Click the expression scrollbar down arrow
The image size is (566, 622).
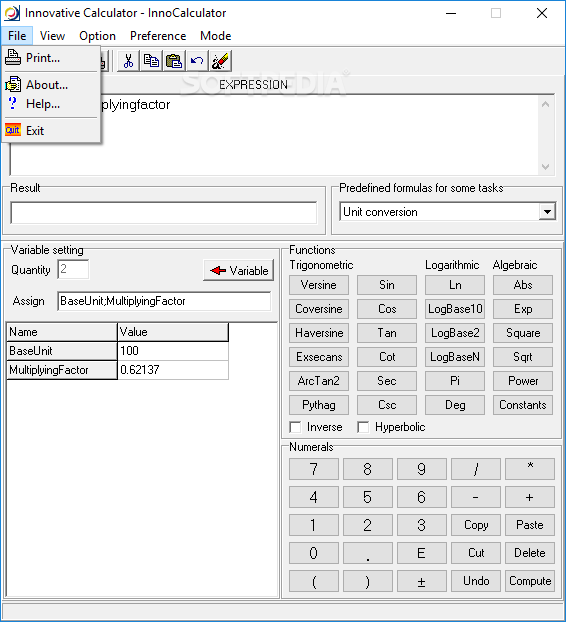tap(545, 167)
